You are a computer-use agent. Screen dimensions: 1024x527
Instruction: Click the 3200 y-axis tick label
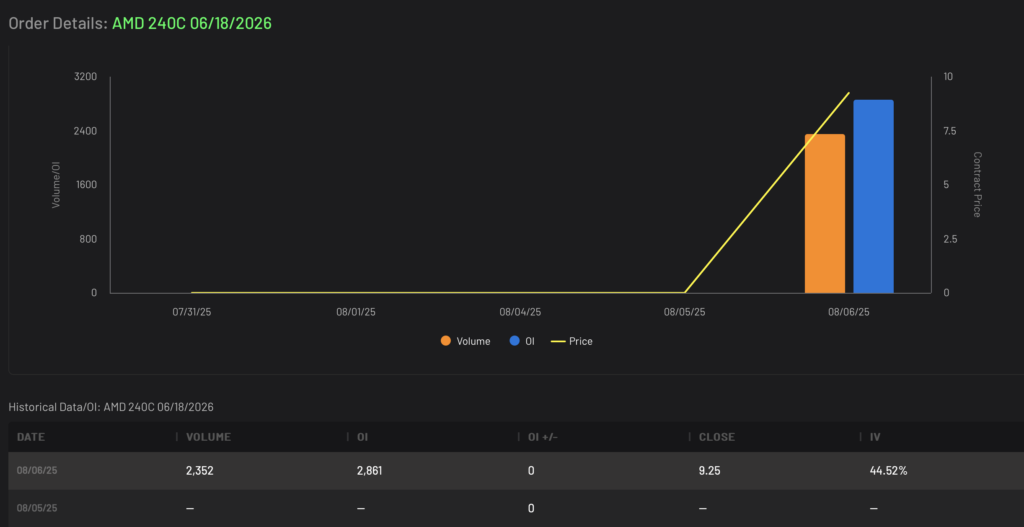tap(86, 76)
